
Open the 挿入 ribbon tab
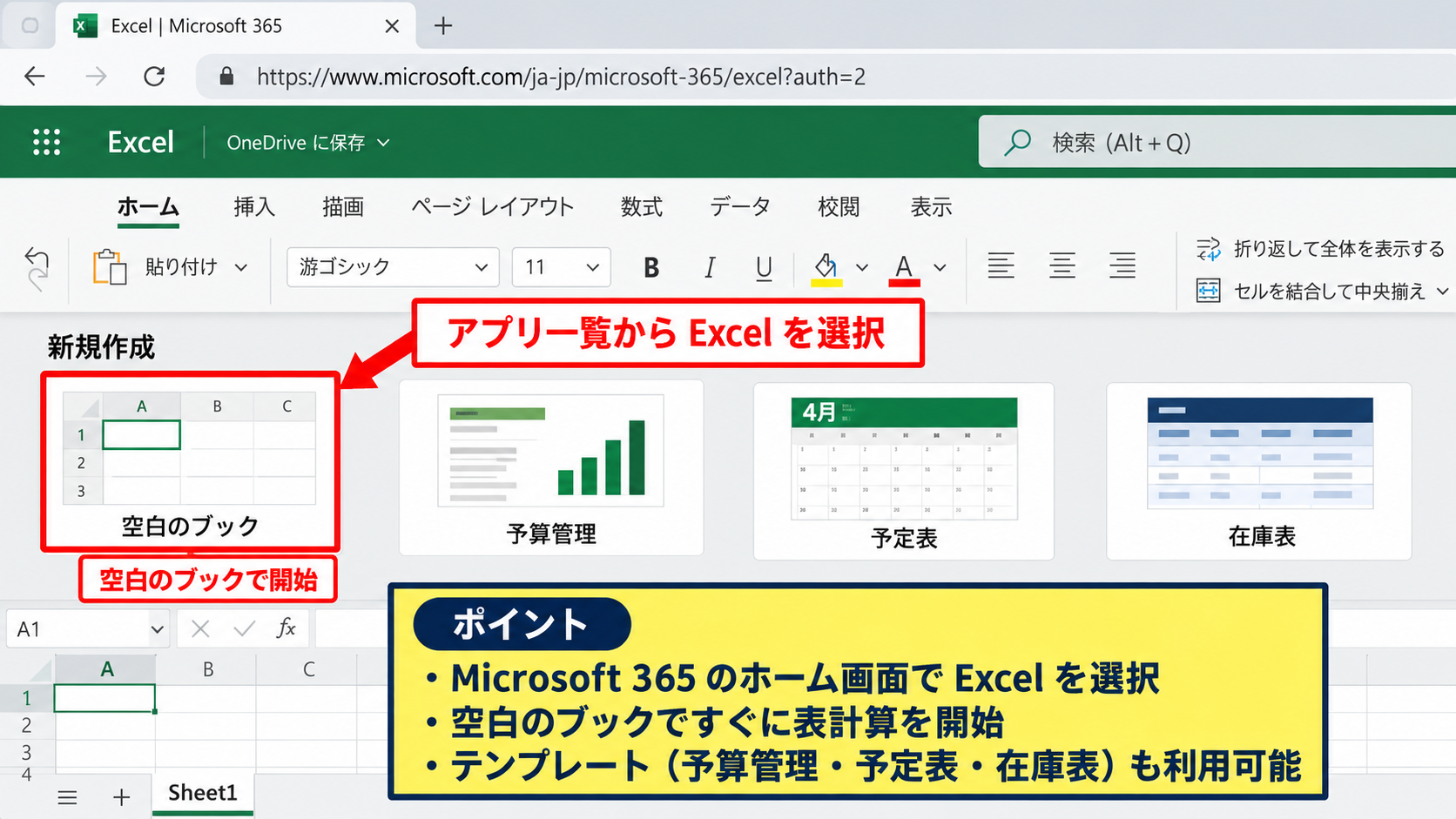click(x=254, y=207)
